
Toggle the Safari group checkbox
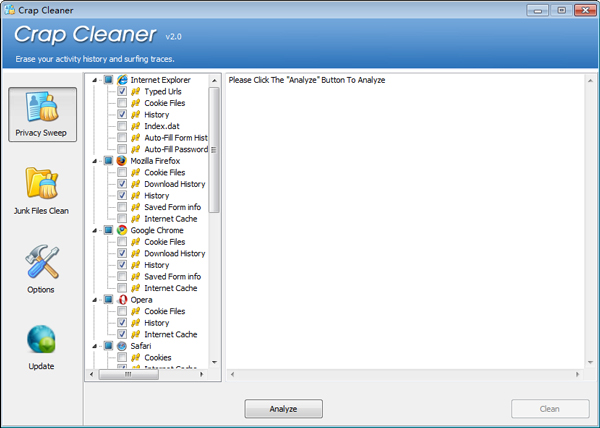tap(108, 346)
